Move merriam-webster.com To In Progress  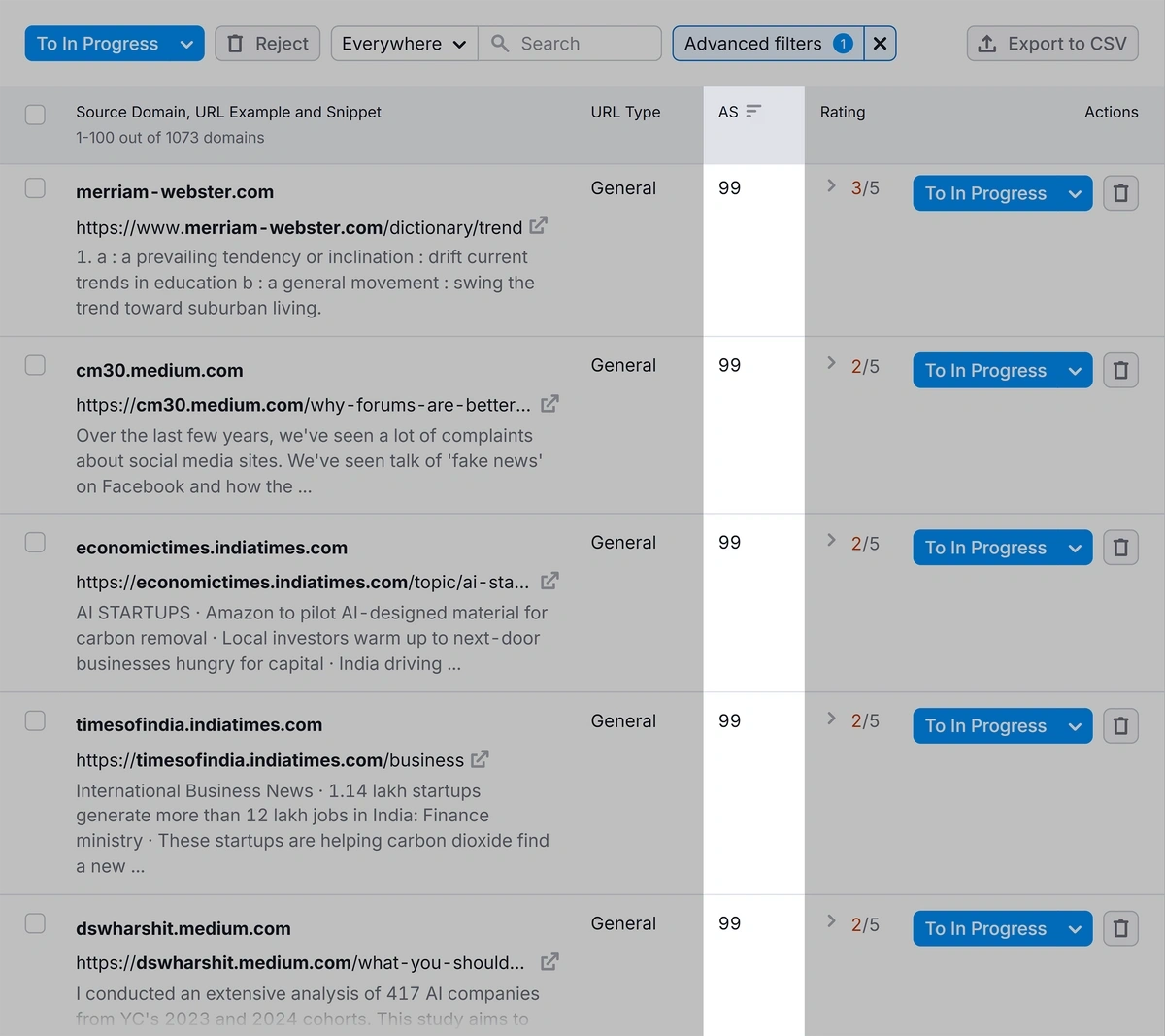pyautogui.click(x=985, y=193)
